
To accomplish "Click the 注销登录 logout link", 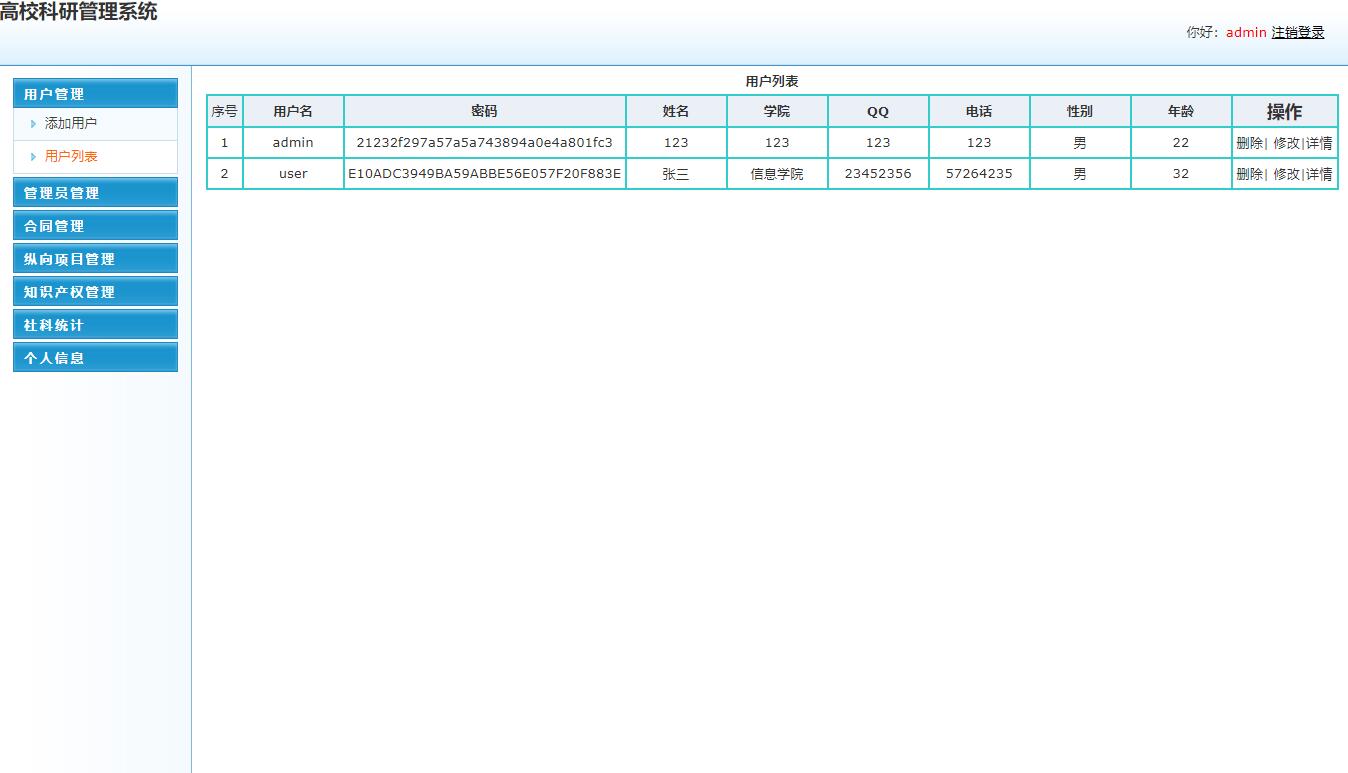I will 1297,32.
